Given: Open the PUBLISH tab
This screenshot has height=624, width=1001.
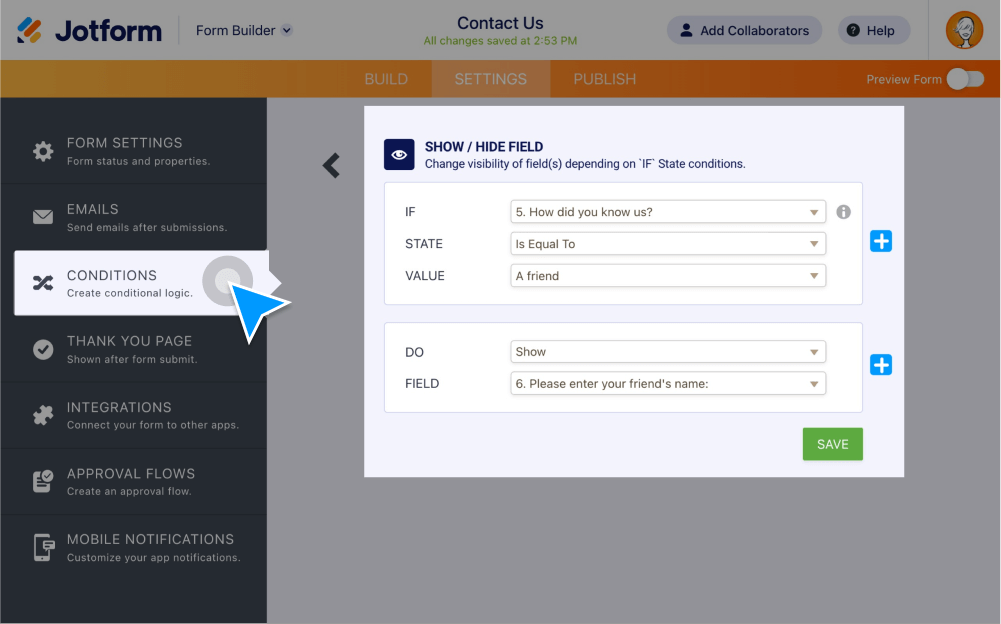Looking at the screenshot, I should 604,78.
